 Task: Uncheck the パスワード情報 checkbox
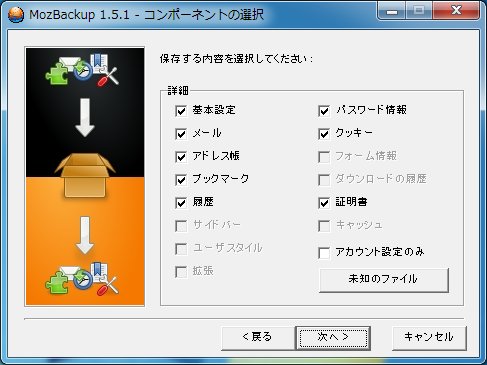click(x=324, y=111)
